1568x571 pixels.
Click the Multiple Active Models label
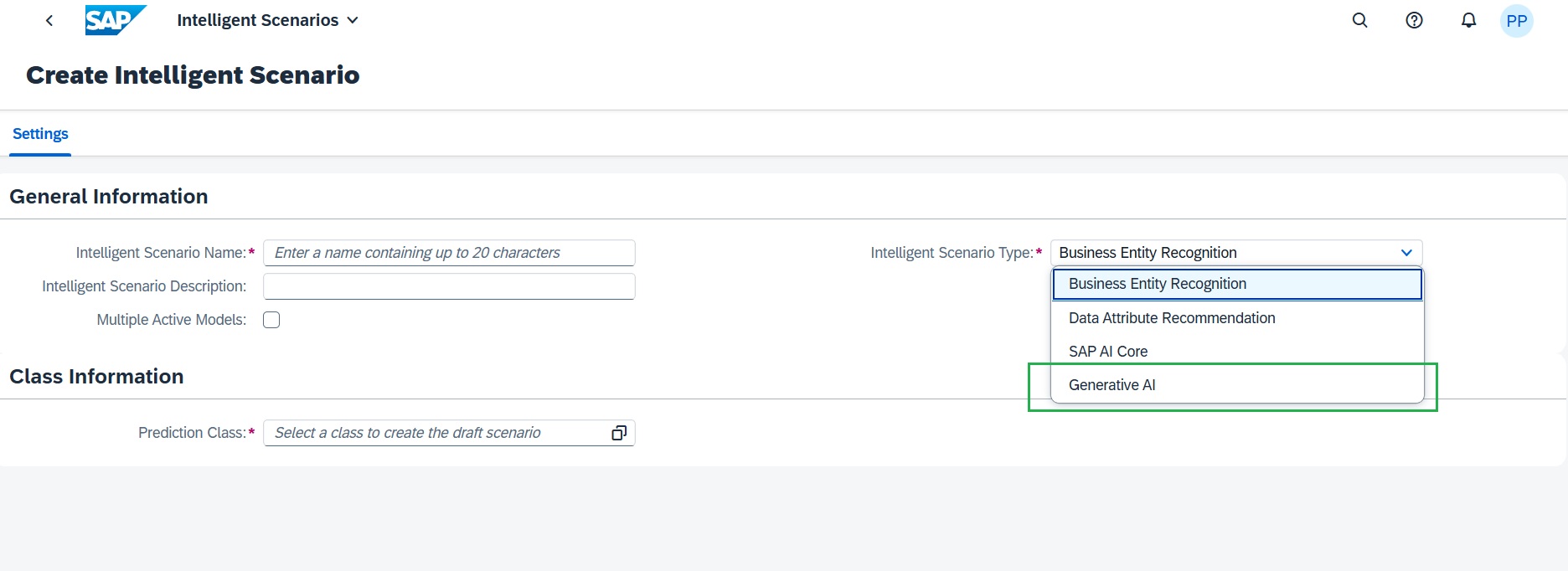pos(172,320)
